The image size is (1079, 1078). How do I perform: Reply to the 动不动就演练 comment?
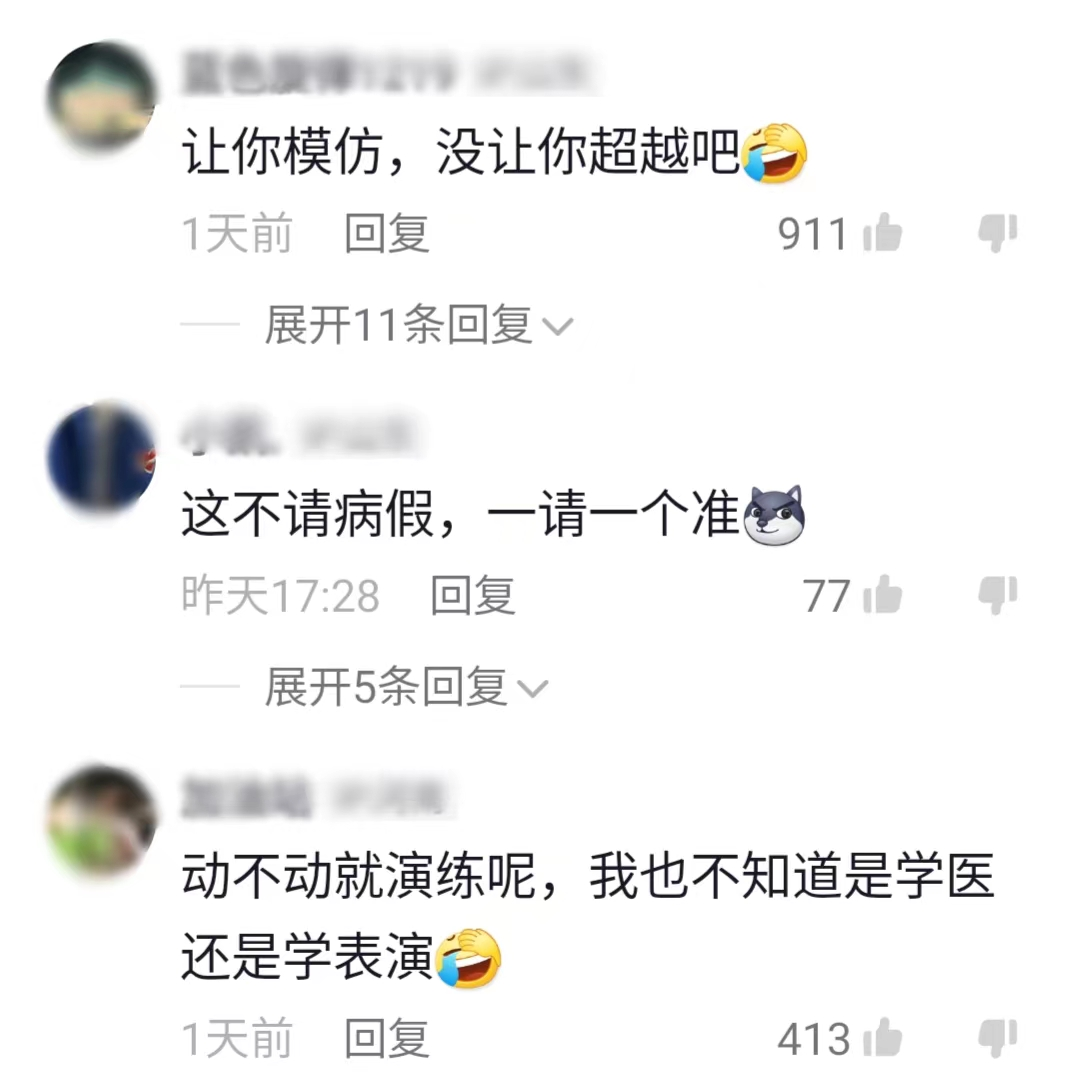(x=387, y=1039)
